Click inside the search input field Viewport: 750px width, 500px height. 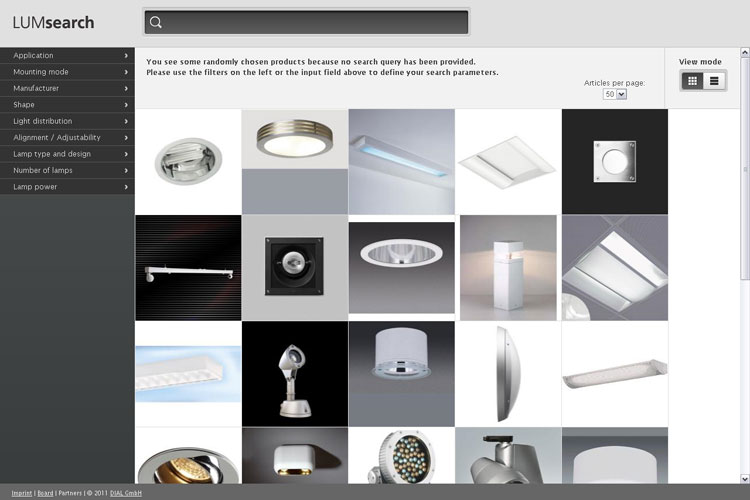click(x=306, y=22)
